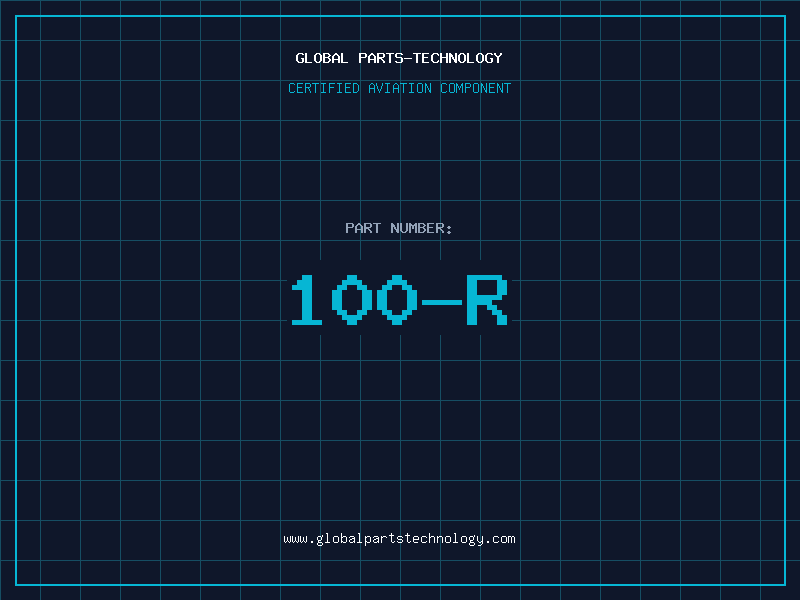Select the word GLOBAL in the header
Screen dimensions: 800x600
322,58
